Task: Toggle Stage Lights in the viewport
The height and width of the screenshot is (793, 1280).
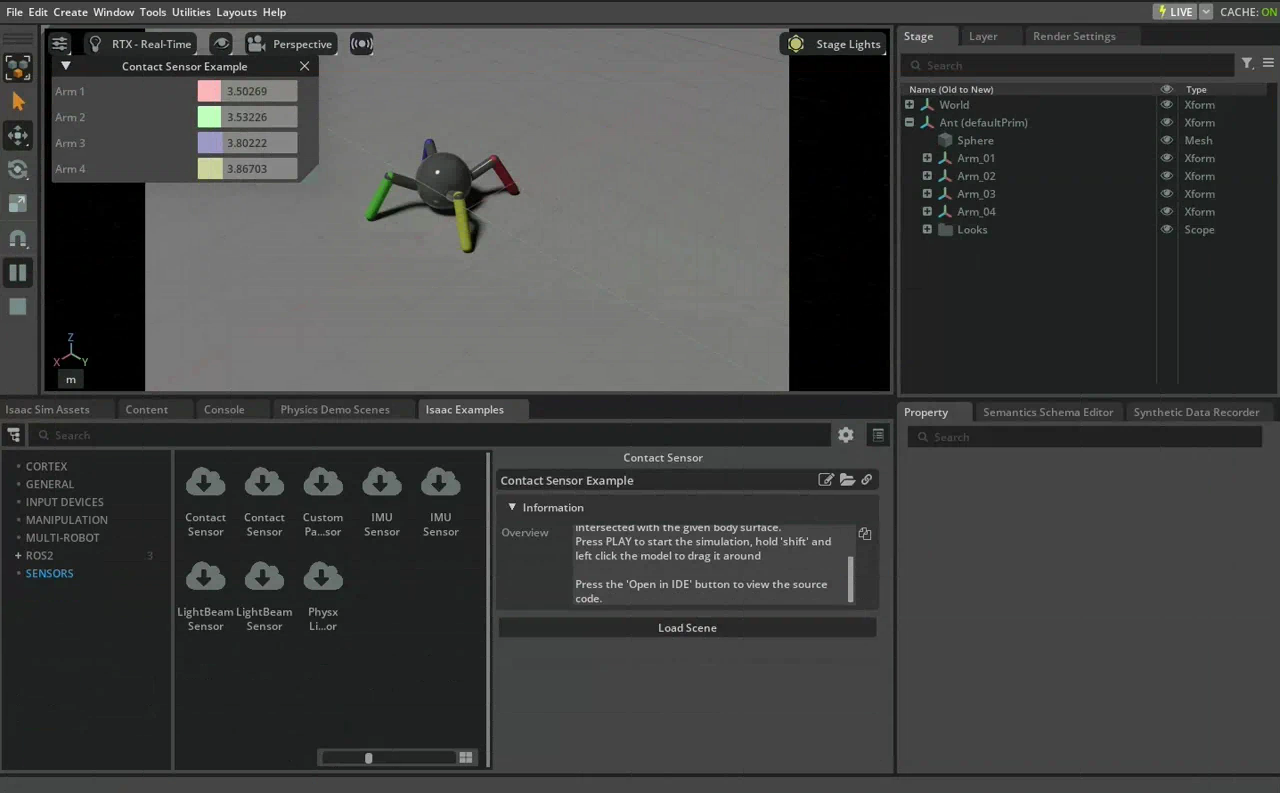Action: (834, 43)
